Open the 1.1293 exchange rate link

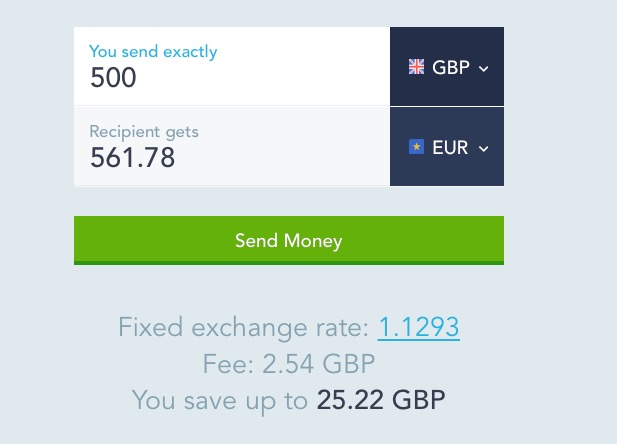418,327
